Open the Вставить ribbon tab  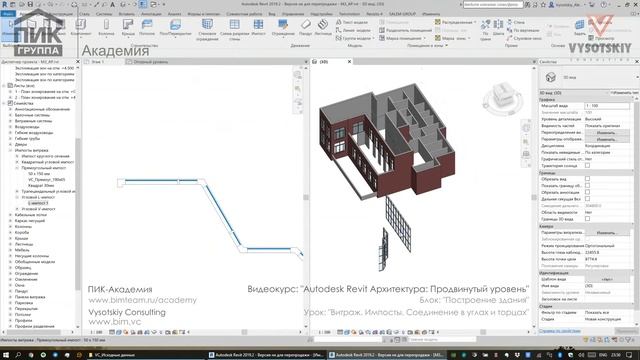[127, 14]
